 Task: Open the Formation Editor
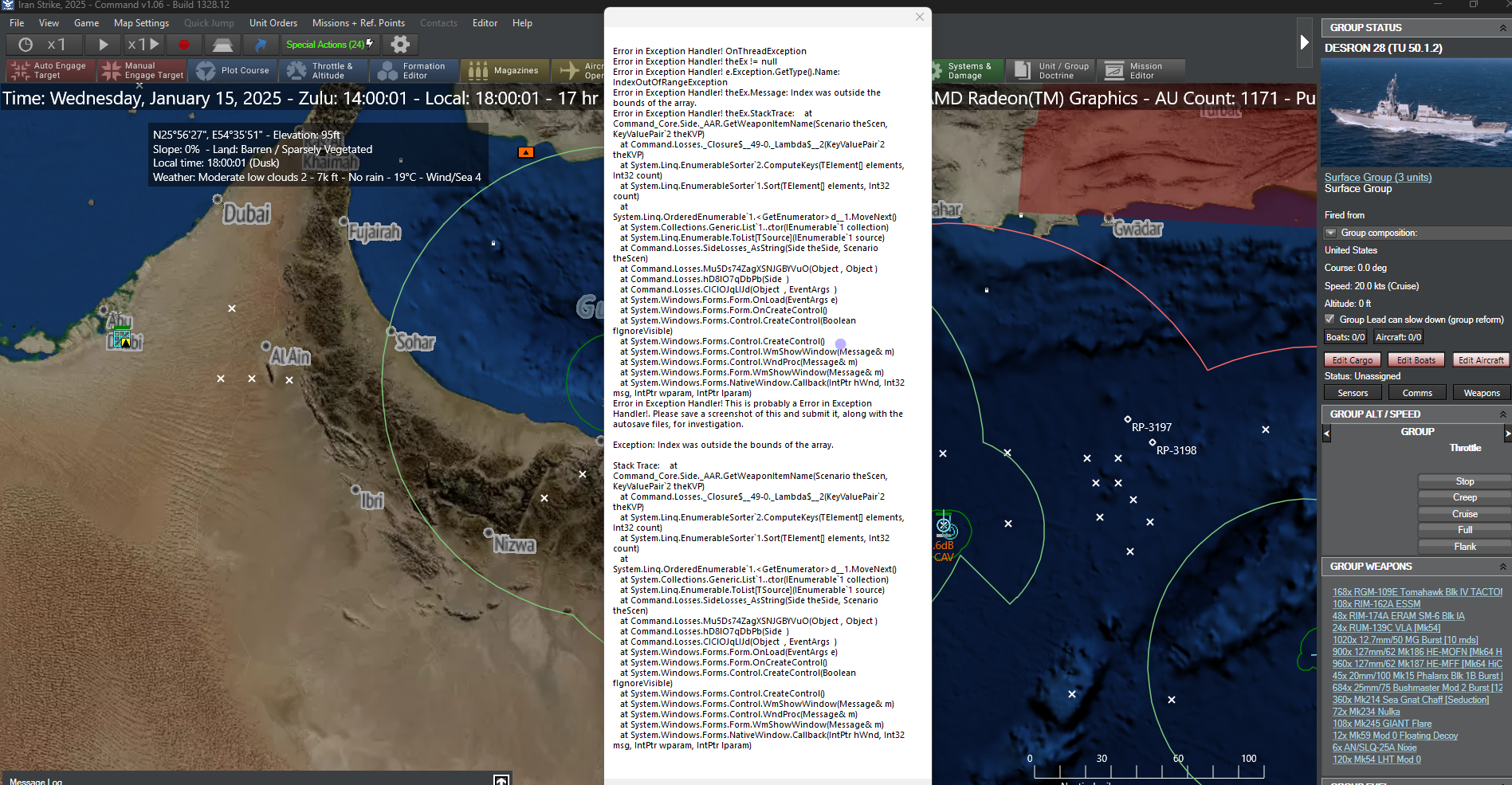click(x=414, y=71)
